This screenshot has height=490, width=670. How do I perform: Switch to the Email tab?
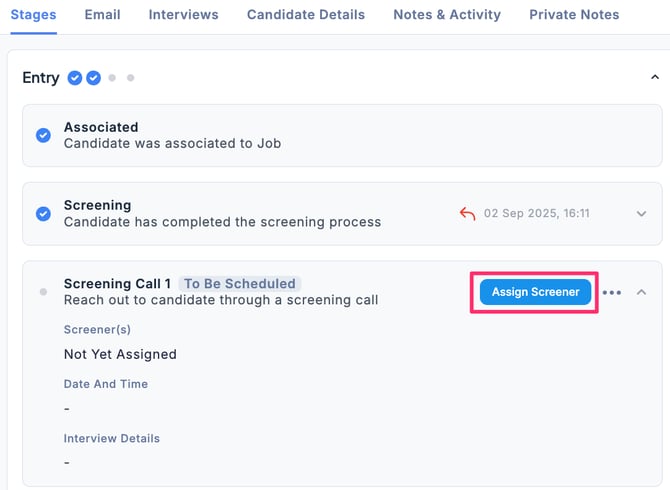click(102, 15)
